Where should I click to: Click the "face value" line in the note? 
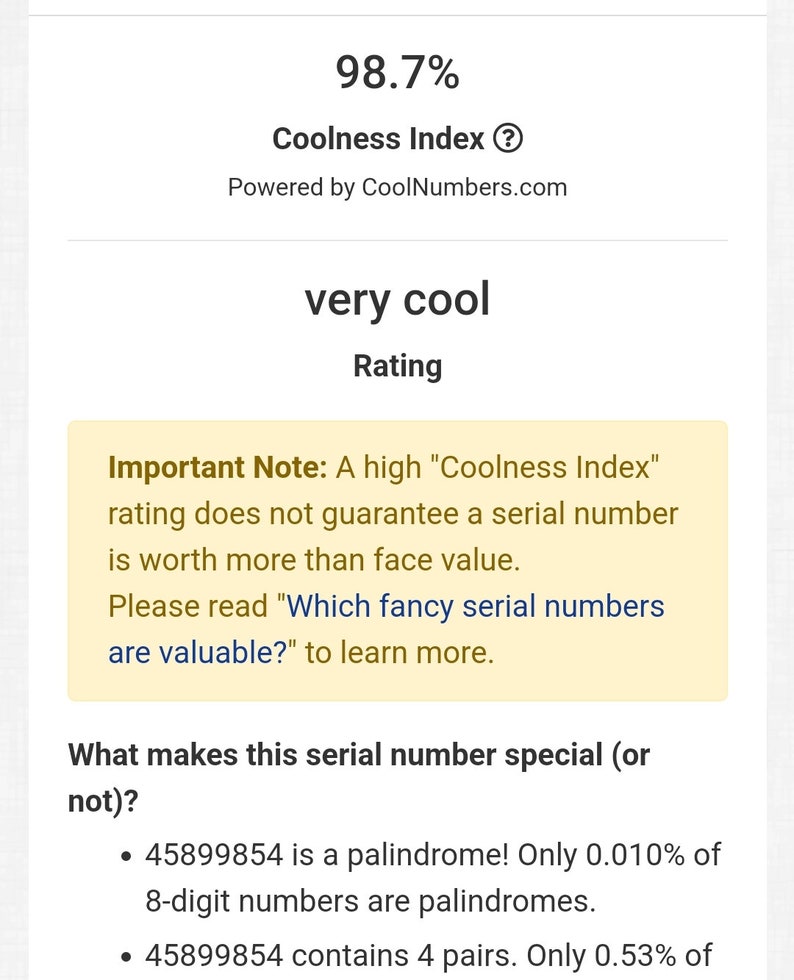[314, 560]
